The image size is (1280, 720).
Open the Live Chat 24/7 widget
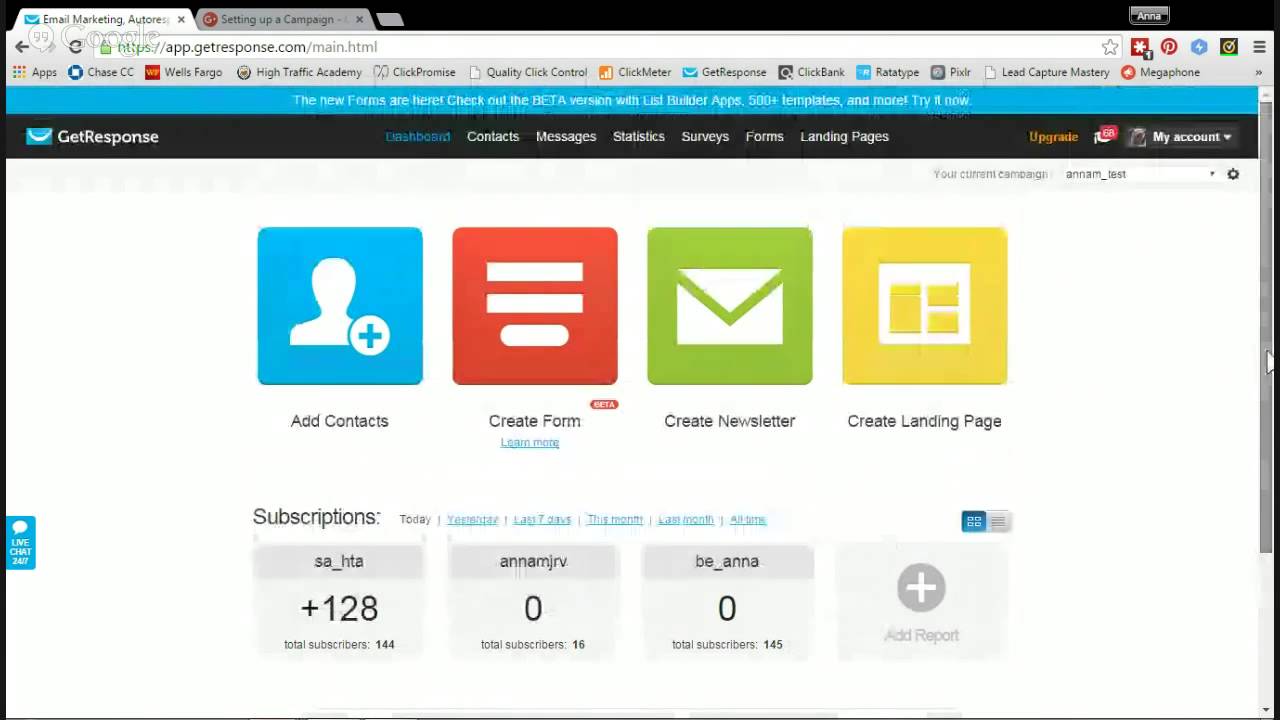tap(21, 543)
